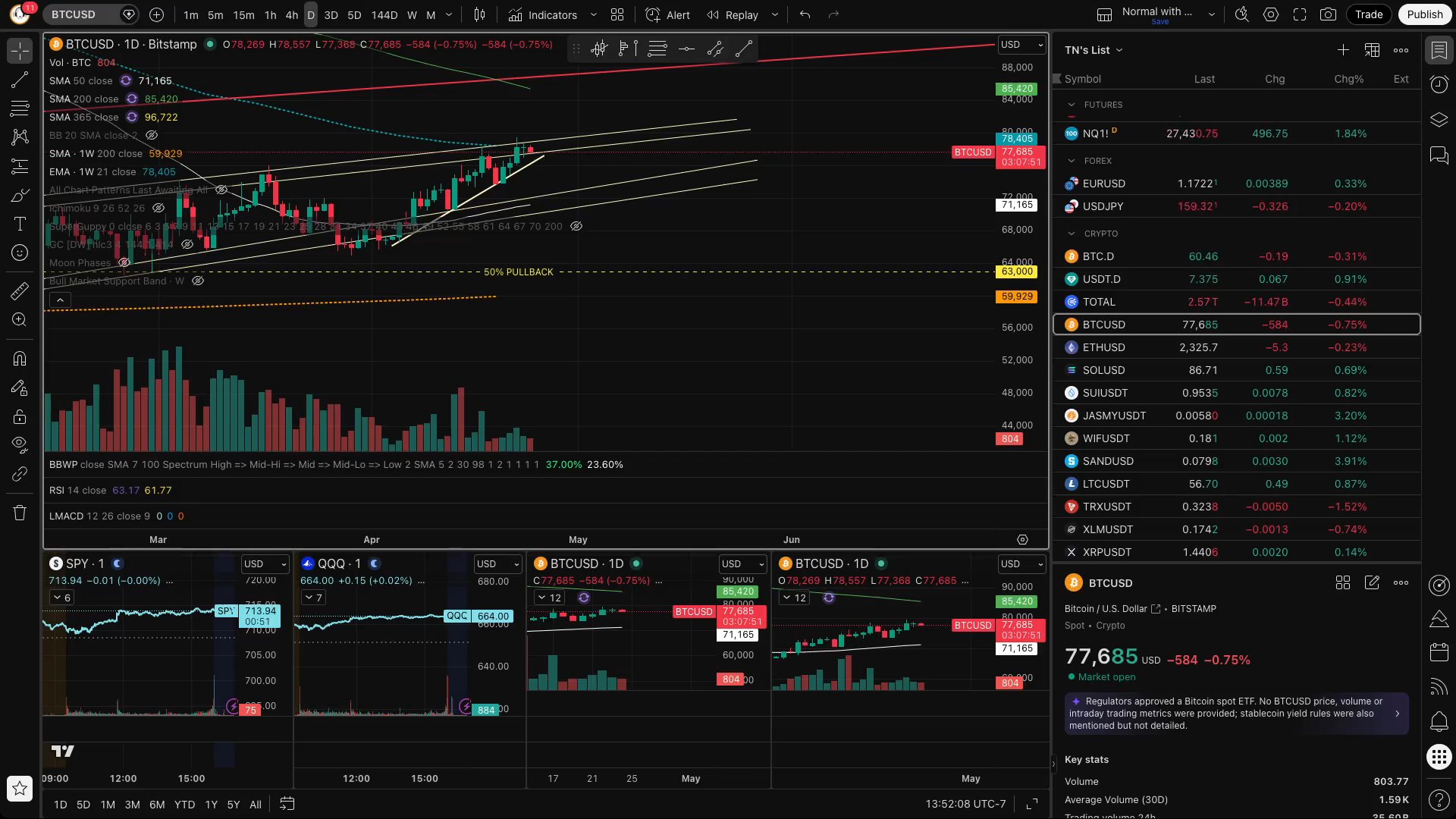The width and height of the screenshot is (1456, 819).
Task: Undo the last action
Action: [805, 14]
